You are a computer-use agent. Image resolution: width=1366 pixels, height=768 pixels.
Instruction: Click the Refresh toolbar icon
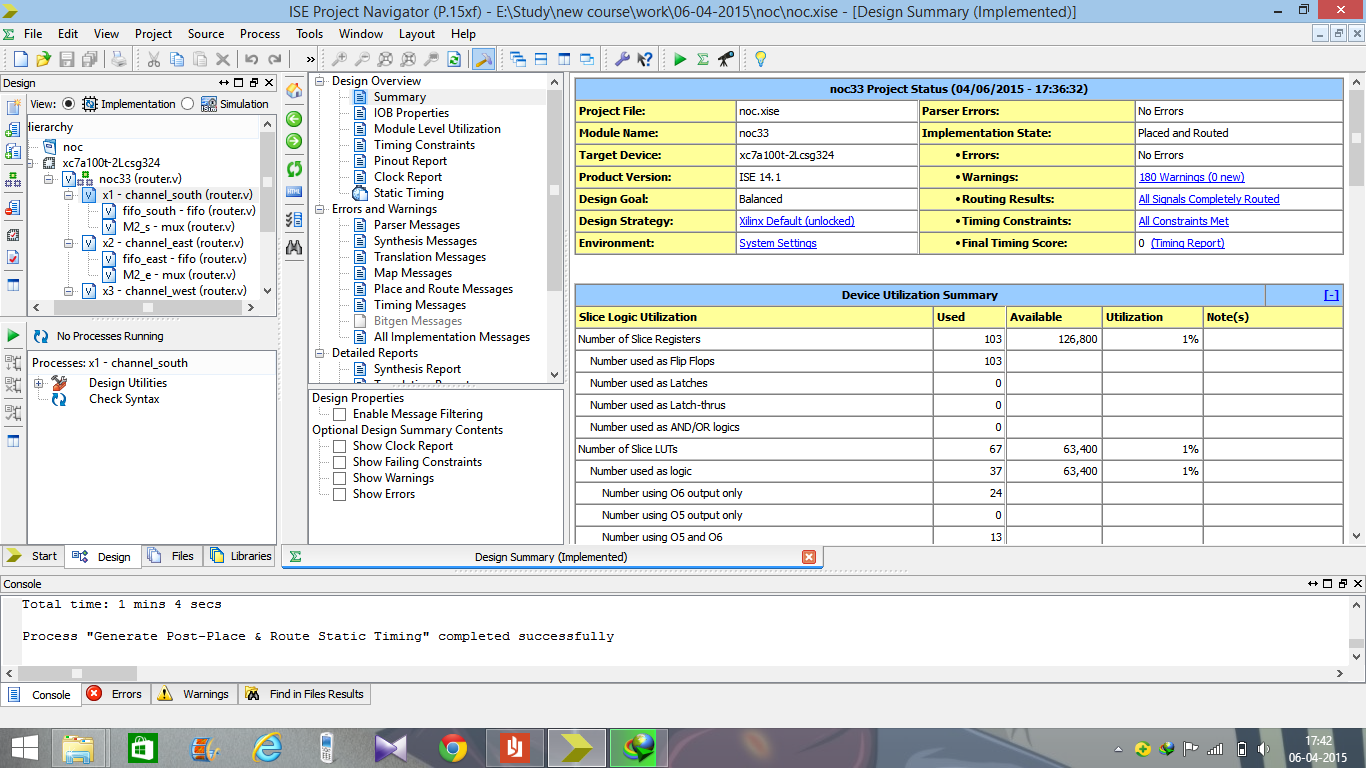click(454, 59)
